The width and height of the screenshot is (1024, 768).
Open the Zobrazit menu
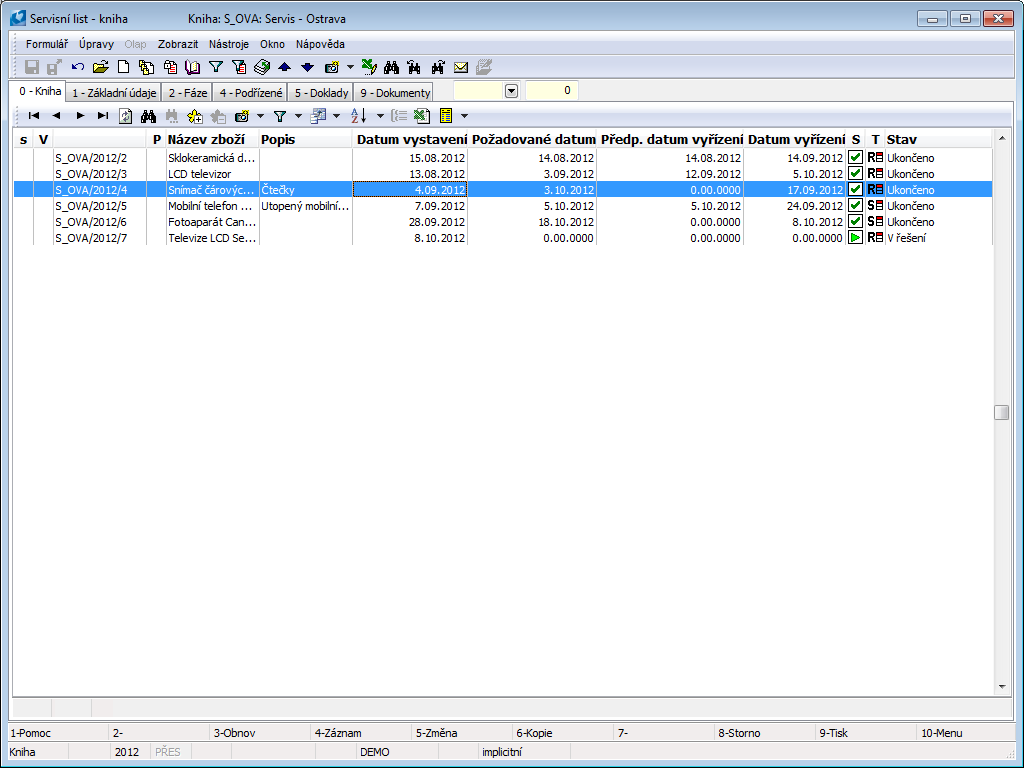tap(178, 44)
